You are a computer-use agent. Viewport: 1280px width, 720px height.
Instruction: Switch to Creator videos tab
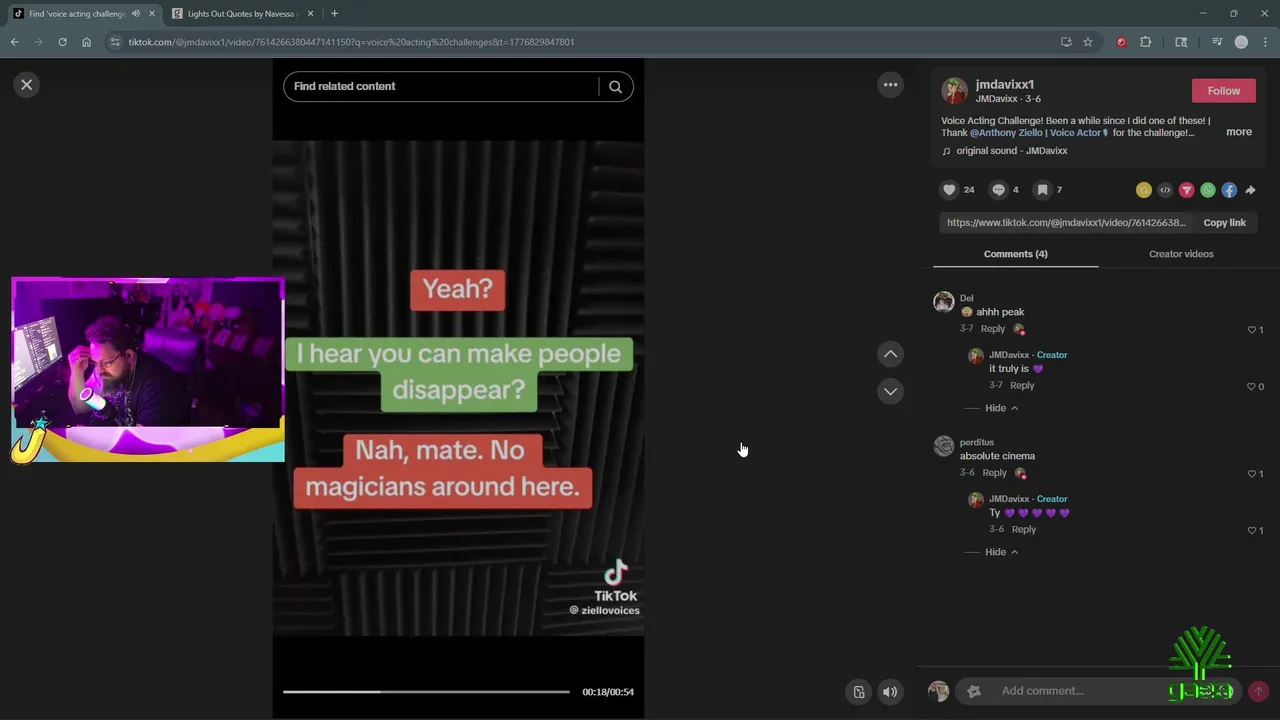[1181, 254]
